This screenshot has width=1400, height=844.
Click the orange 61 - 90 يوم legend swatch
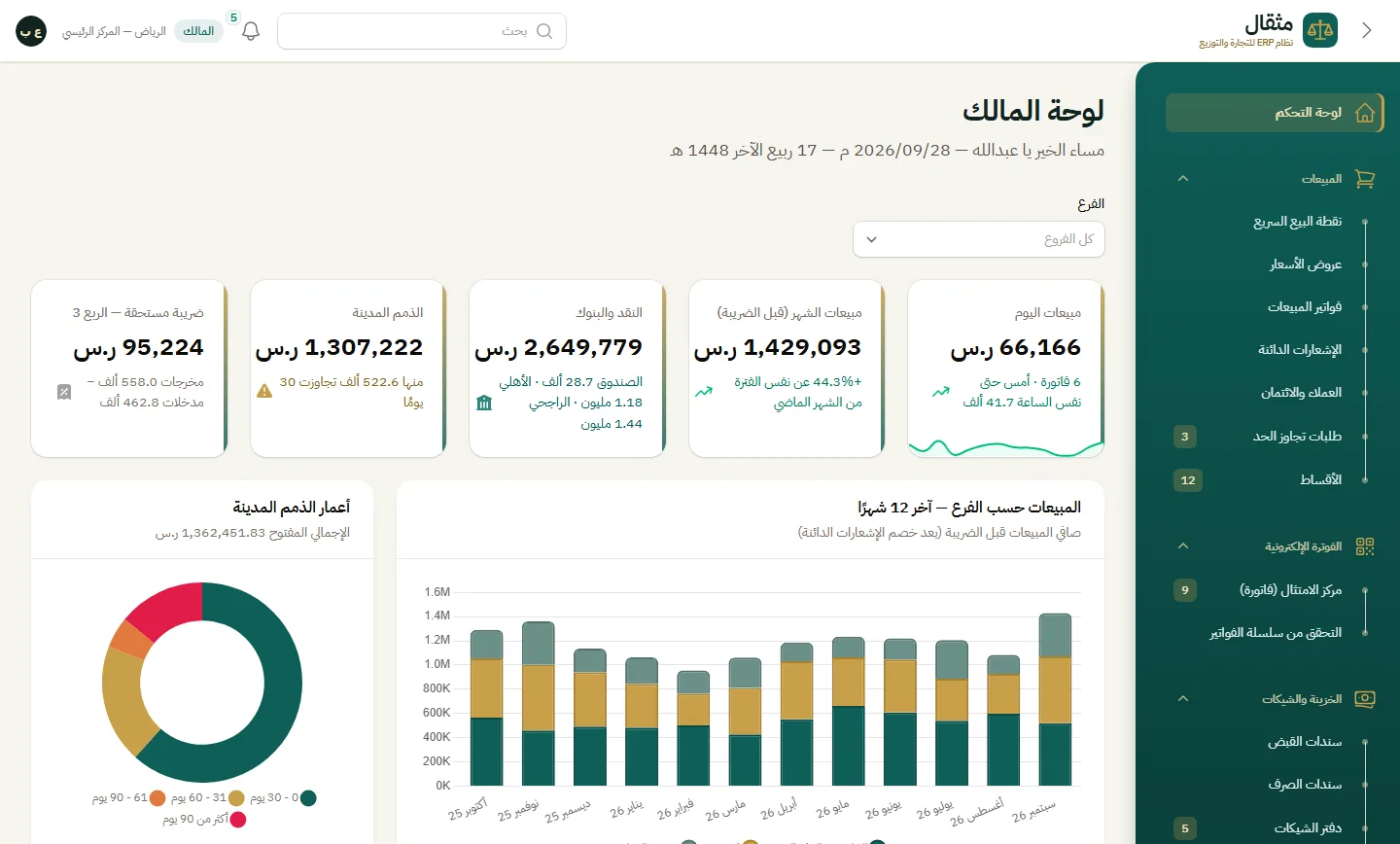click(157, 798)
